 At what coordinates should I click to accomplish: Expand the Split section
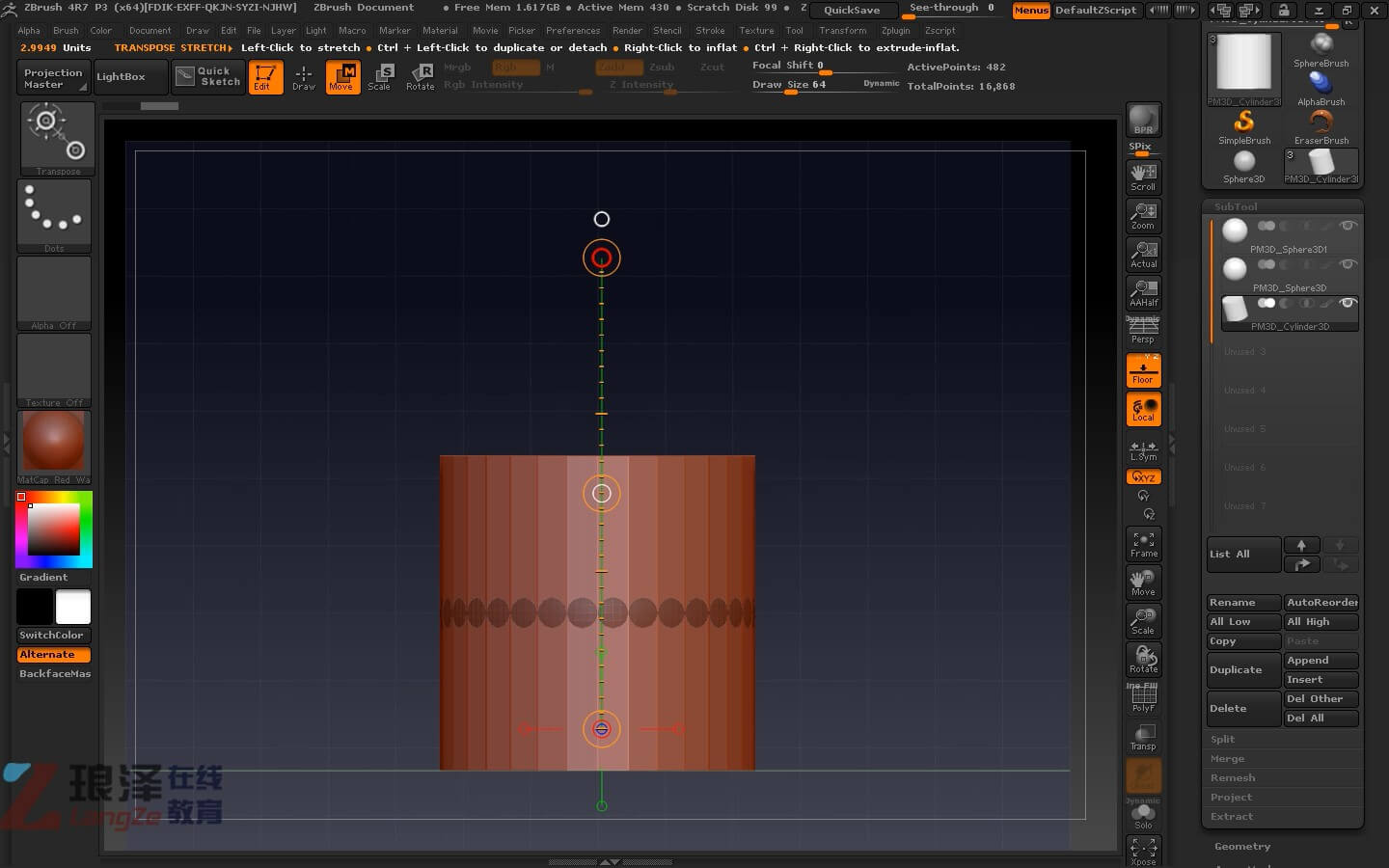tap(1222, 740)
